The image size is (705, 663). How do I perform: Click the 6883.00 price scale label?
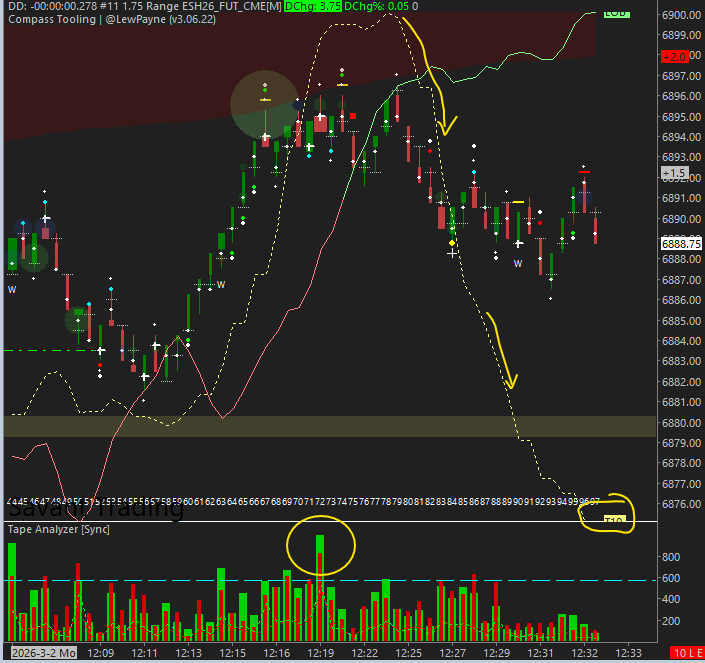click(x=681, y=361)
